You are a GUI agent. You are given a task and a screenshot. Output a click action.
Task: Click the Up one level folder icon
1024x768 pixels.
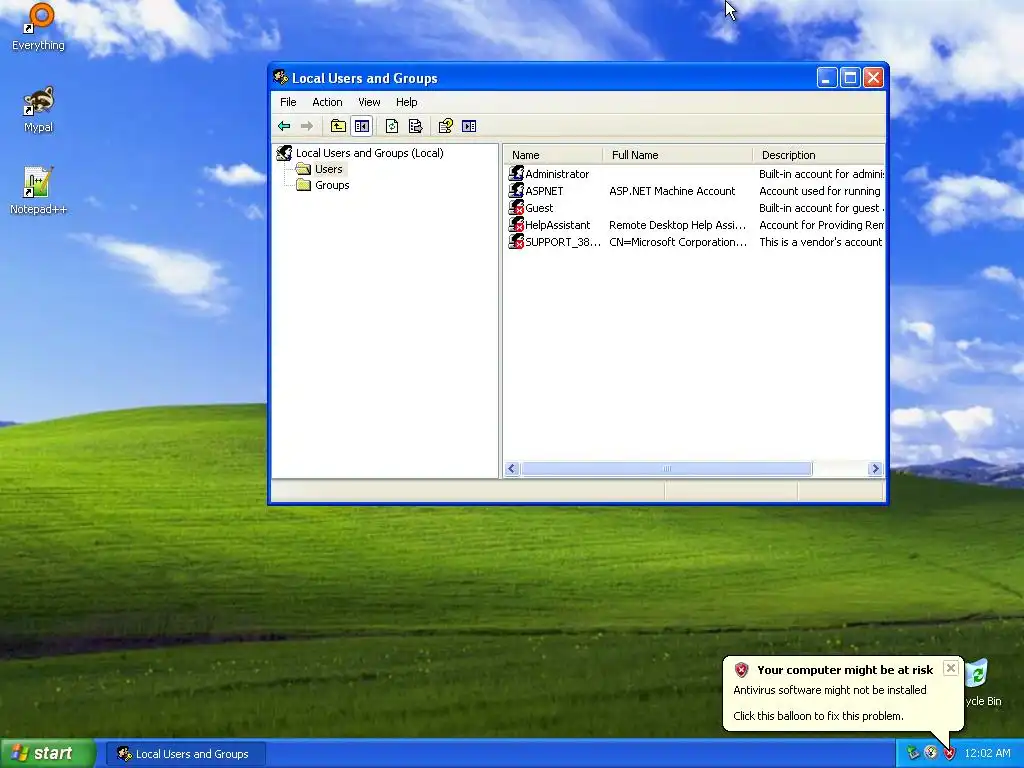coord(338,126)
